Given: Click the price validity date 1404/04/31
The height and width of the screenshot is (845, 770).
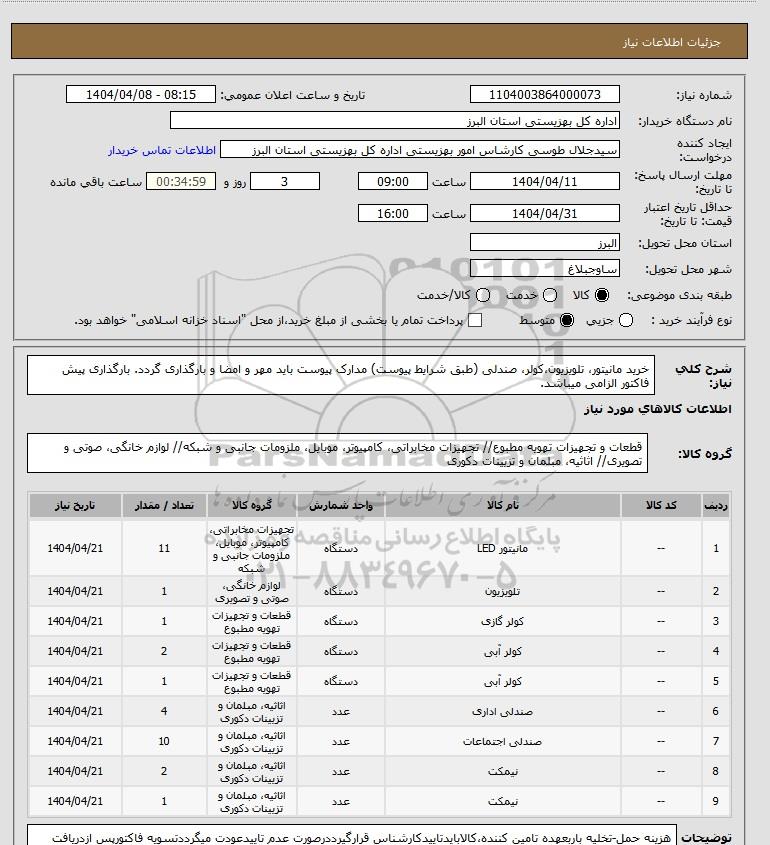Looking at the screenshot, I should pyautogui.click(x=545, y=213).
